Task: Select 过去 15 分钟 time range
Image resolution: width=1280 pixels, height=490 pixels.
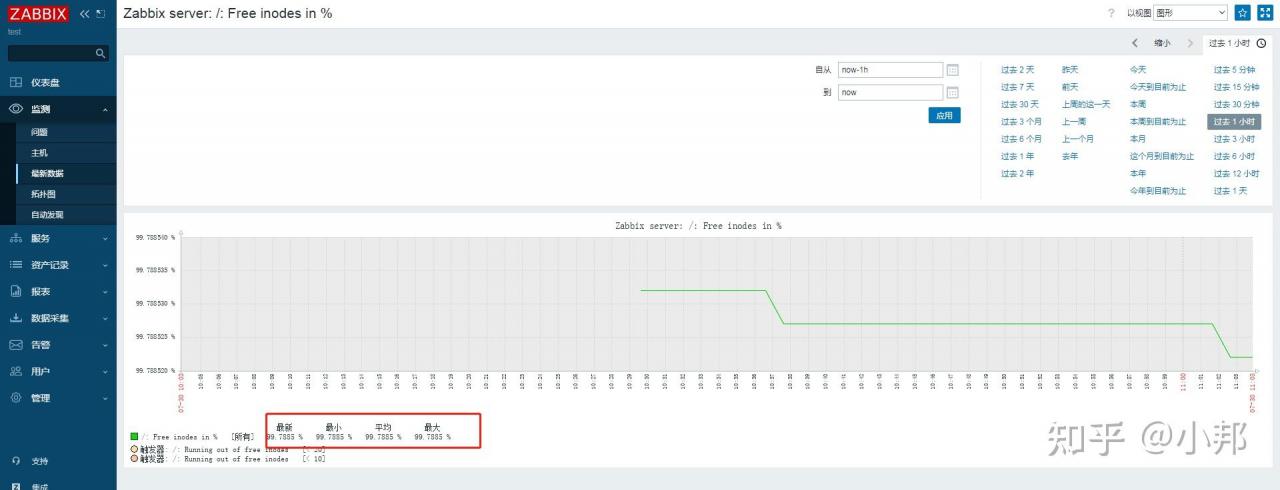Action: pos(1236,87)
